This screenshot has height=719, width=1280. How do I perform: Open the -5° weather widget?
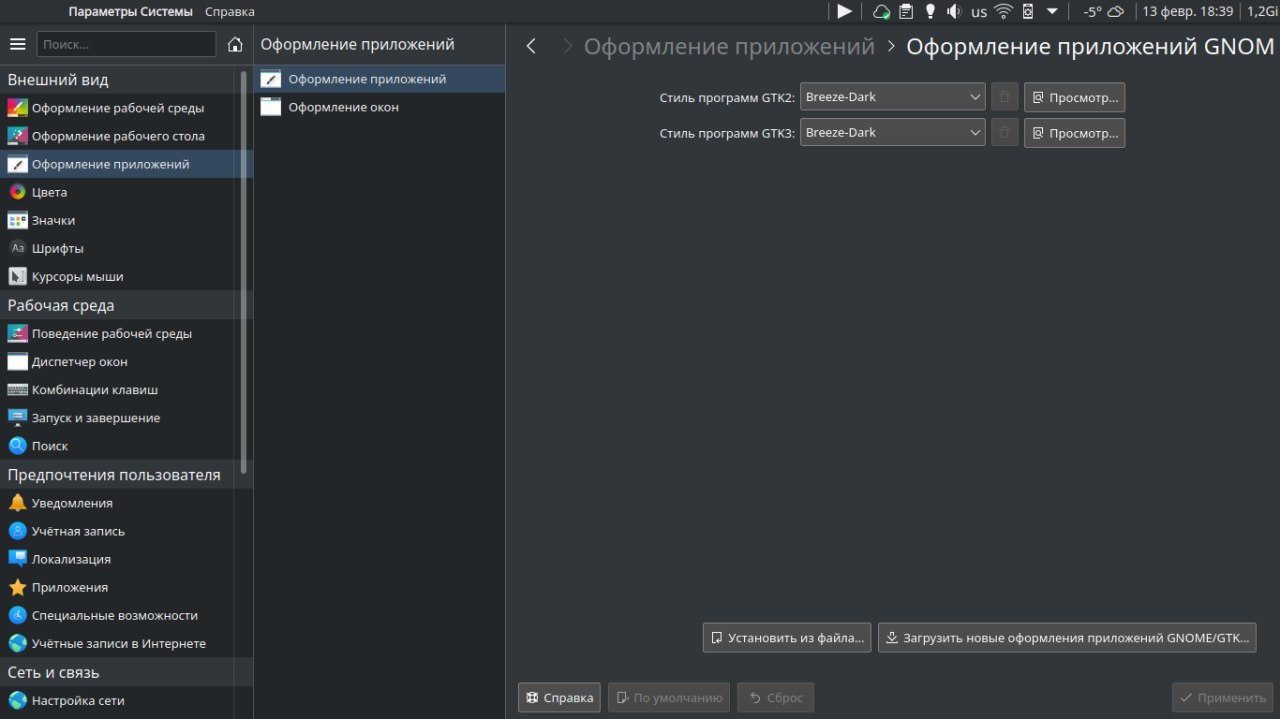point(1105,12)
